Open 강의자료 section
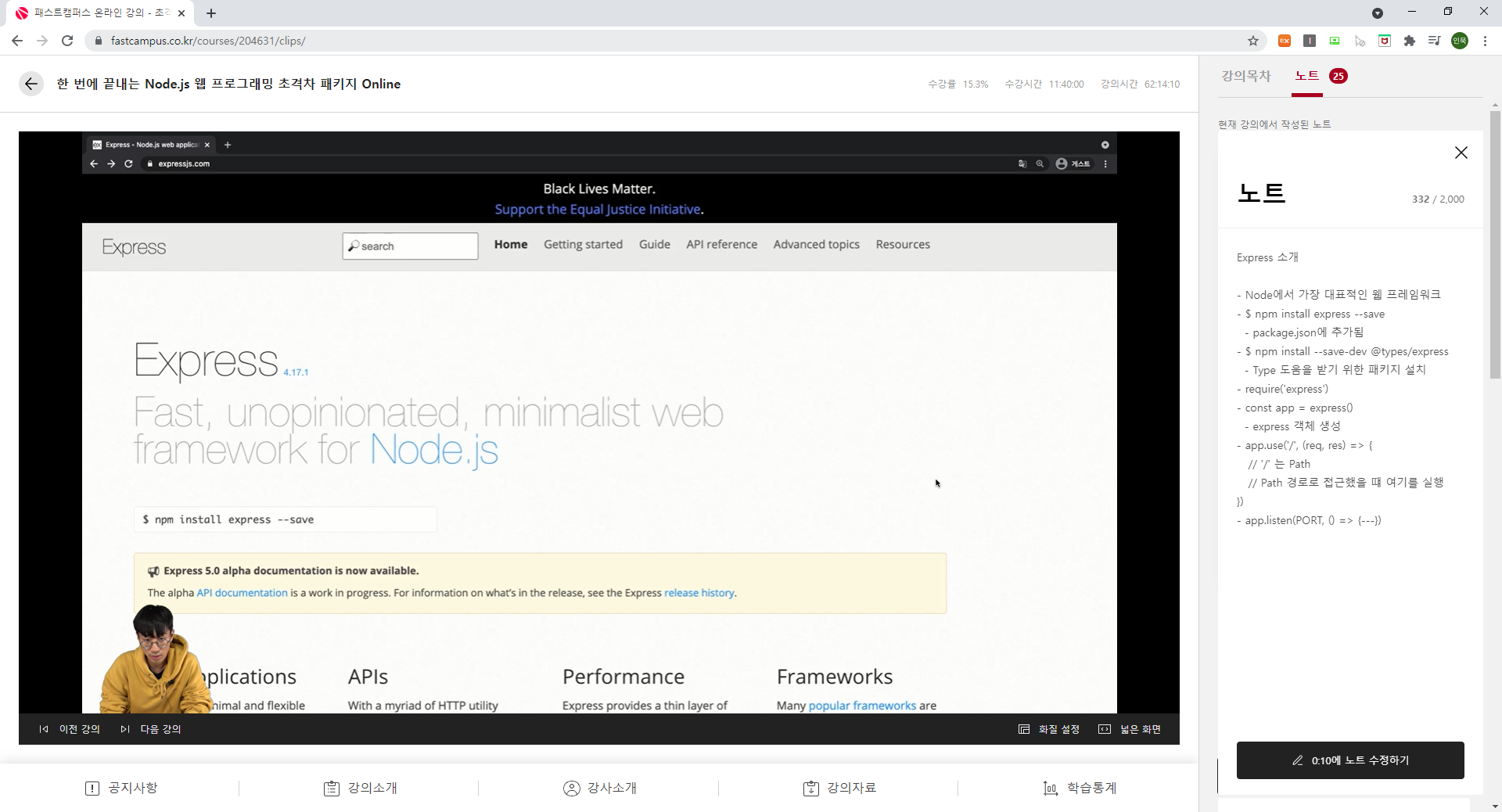 839,789
